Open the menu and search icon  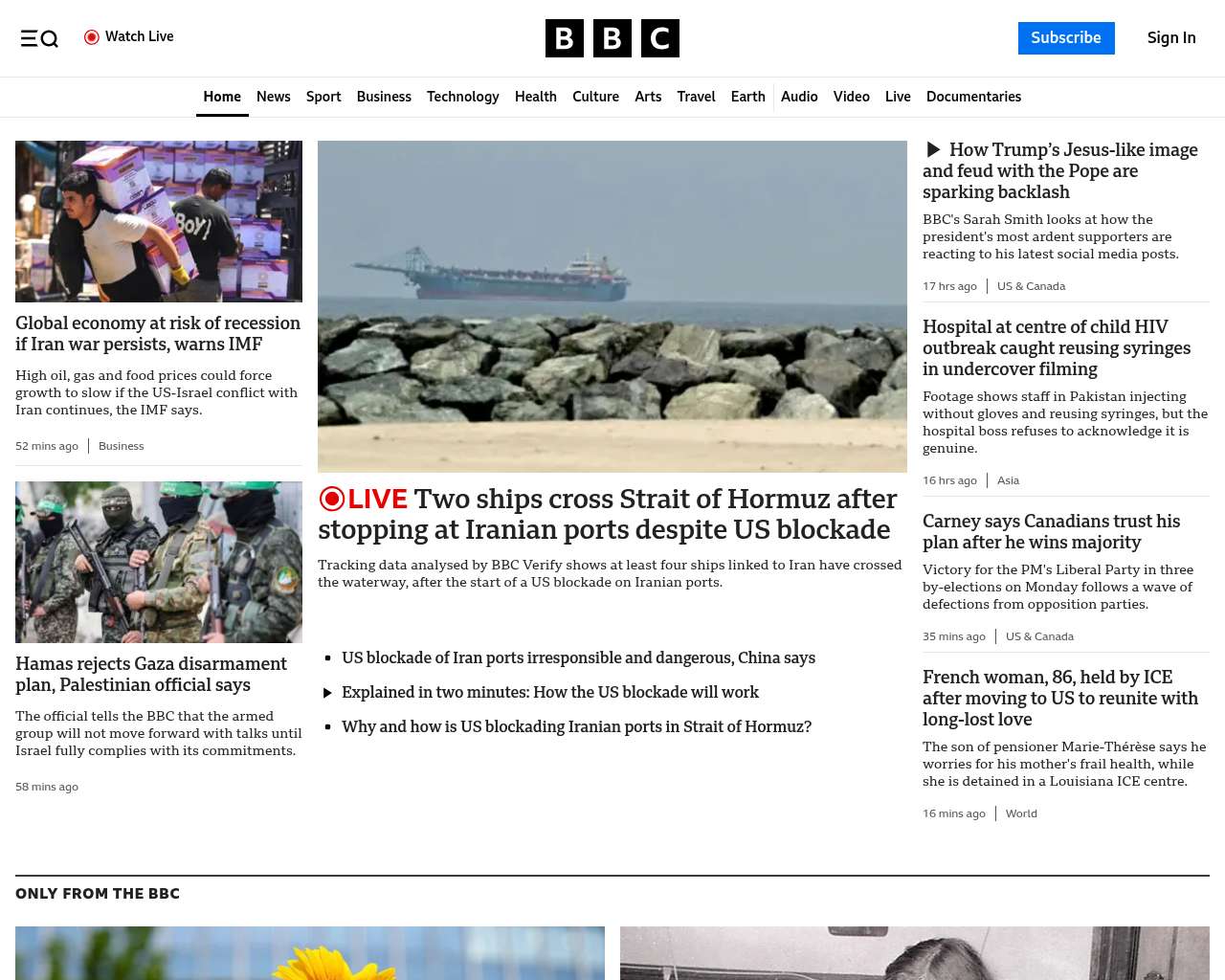click(x=39, y=38)
